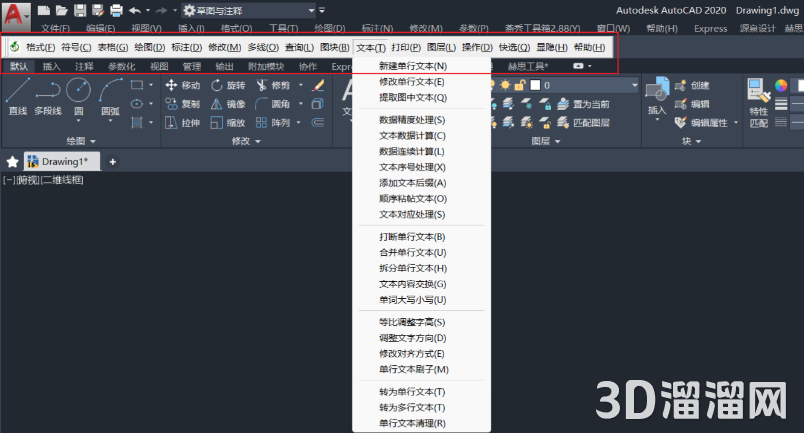Activate the 阵列 array tool
The image size is (804, 433).
[x=273, y=123]
